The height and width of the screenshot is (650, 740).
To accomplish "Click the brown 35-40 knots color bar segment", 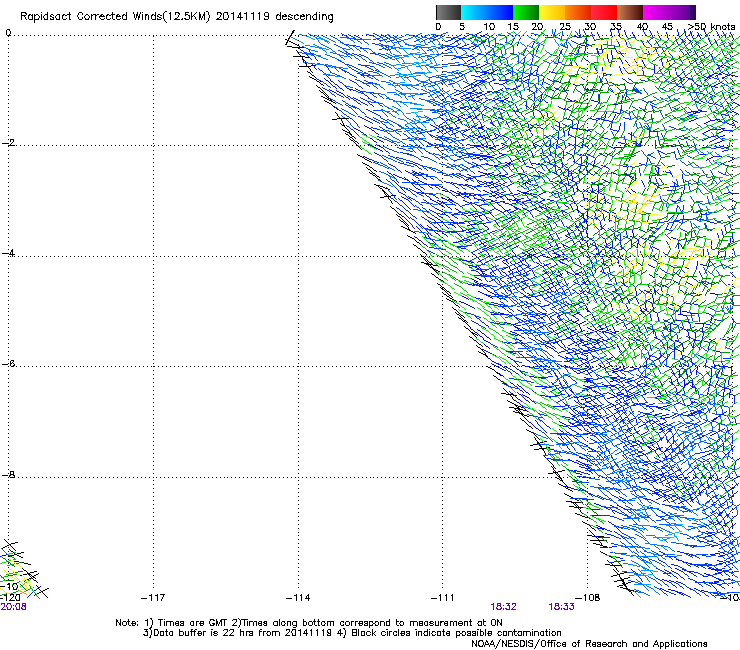I will click(630, 12).
